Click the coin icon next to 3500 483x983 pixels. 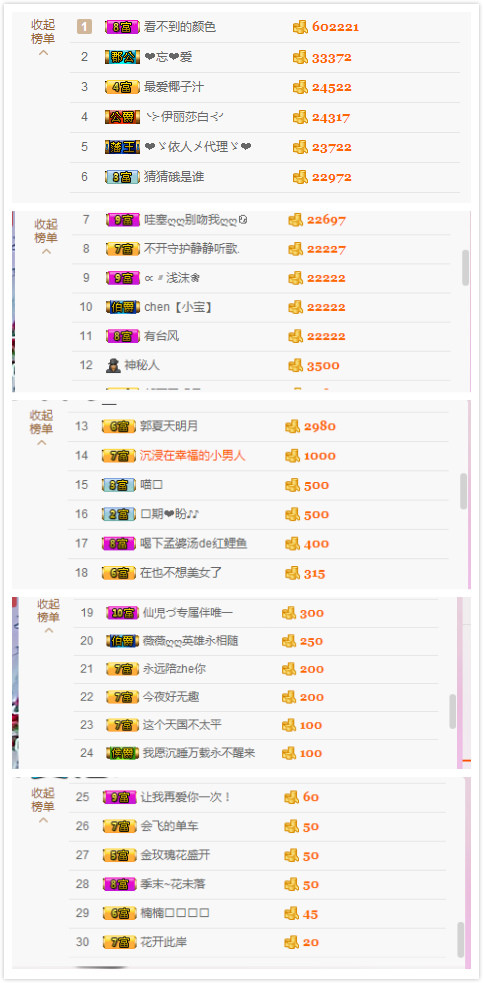point(295,365)
